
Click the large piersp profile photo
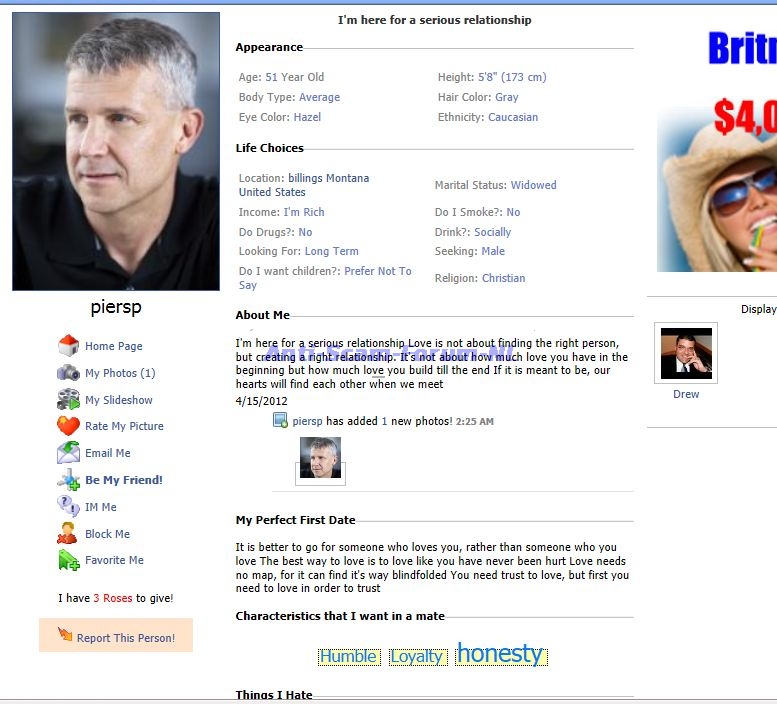(116, 152)
